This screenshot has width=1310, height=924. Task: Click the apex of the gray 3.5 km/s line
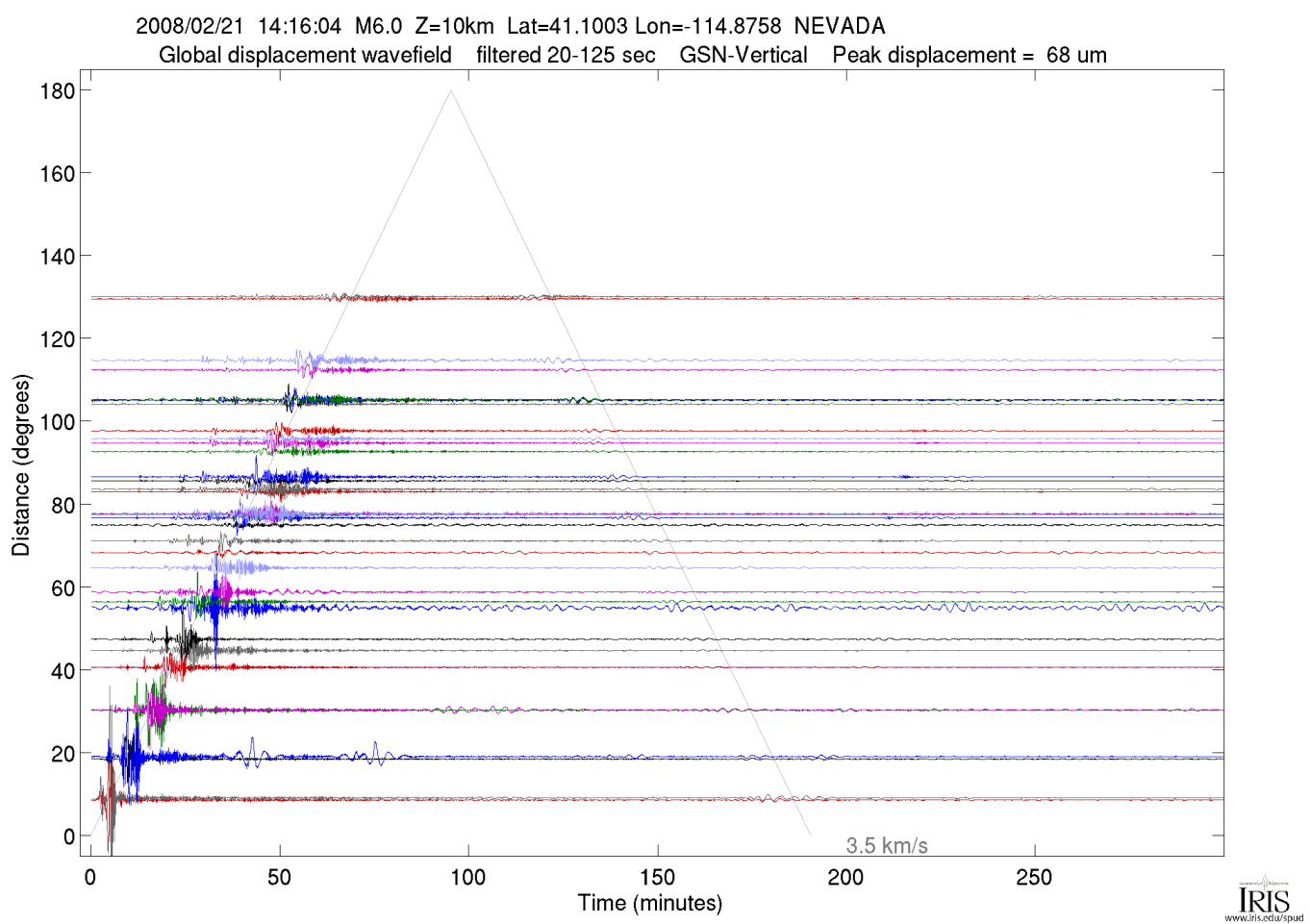(450, 90)
